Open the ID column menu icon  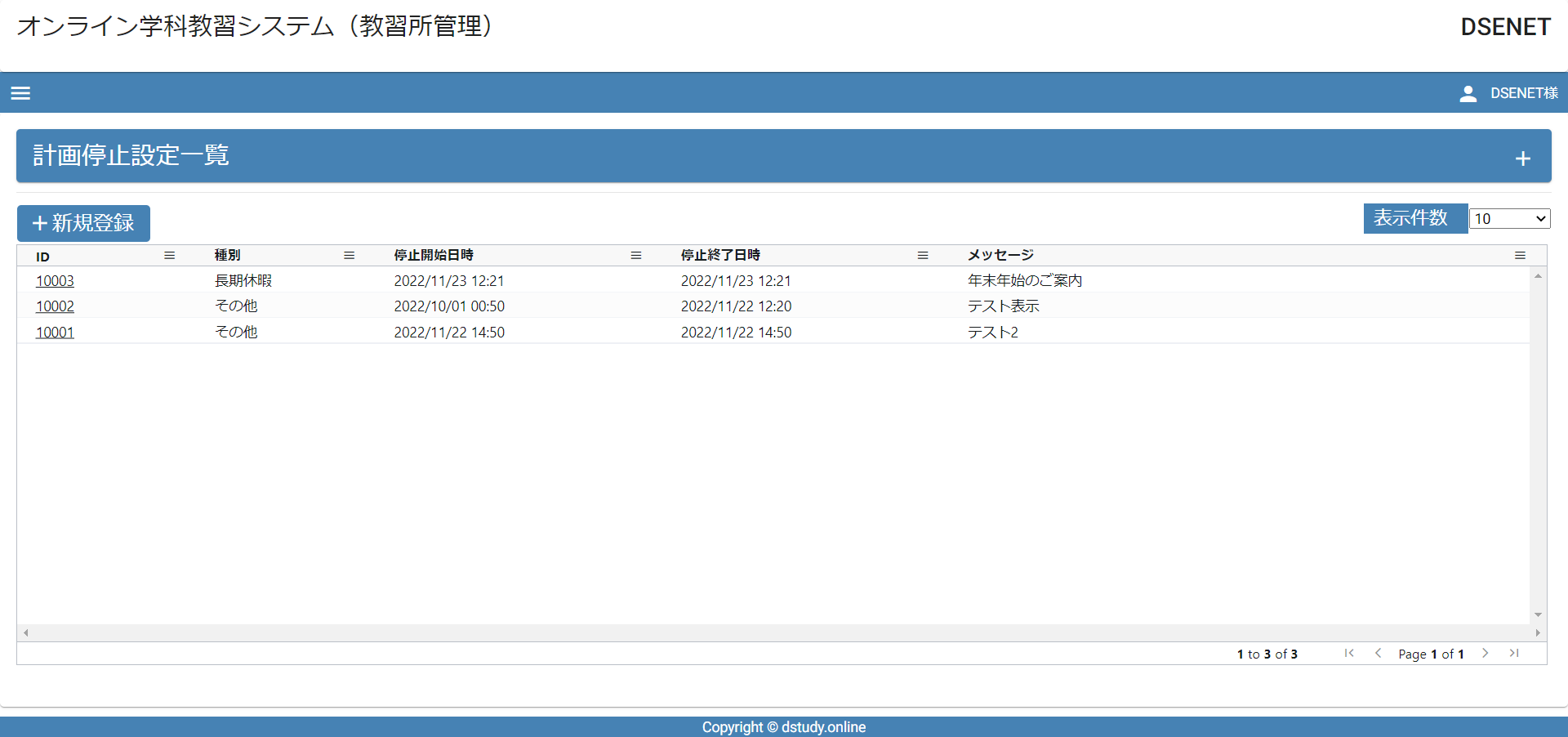pos(170,256)
